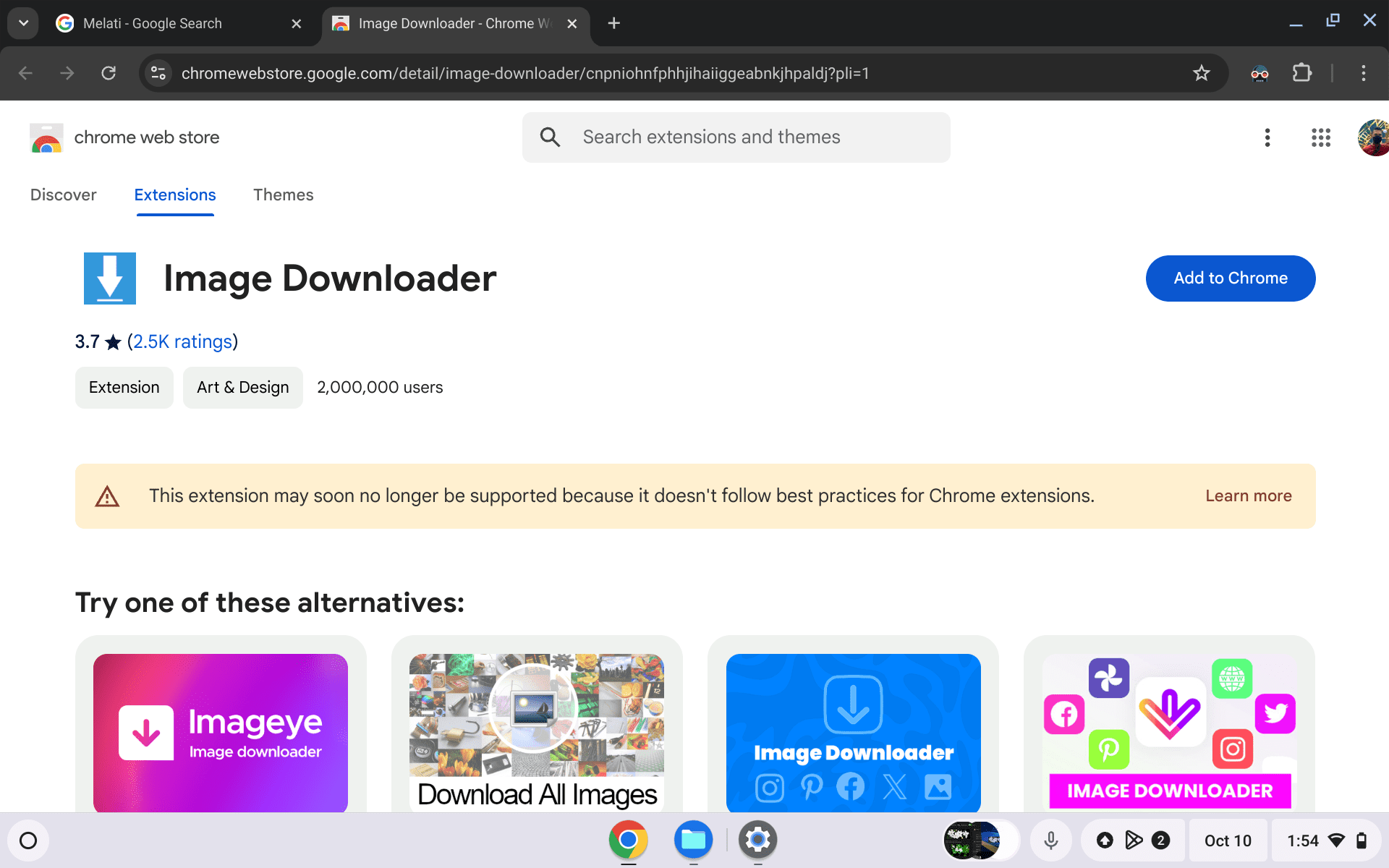
Task: Open Chrome from the shelf
Action: (628, 840)
